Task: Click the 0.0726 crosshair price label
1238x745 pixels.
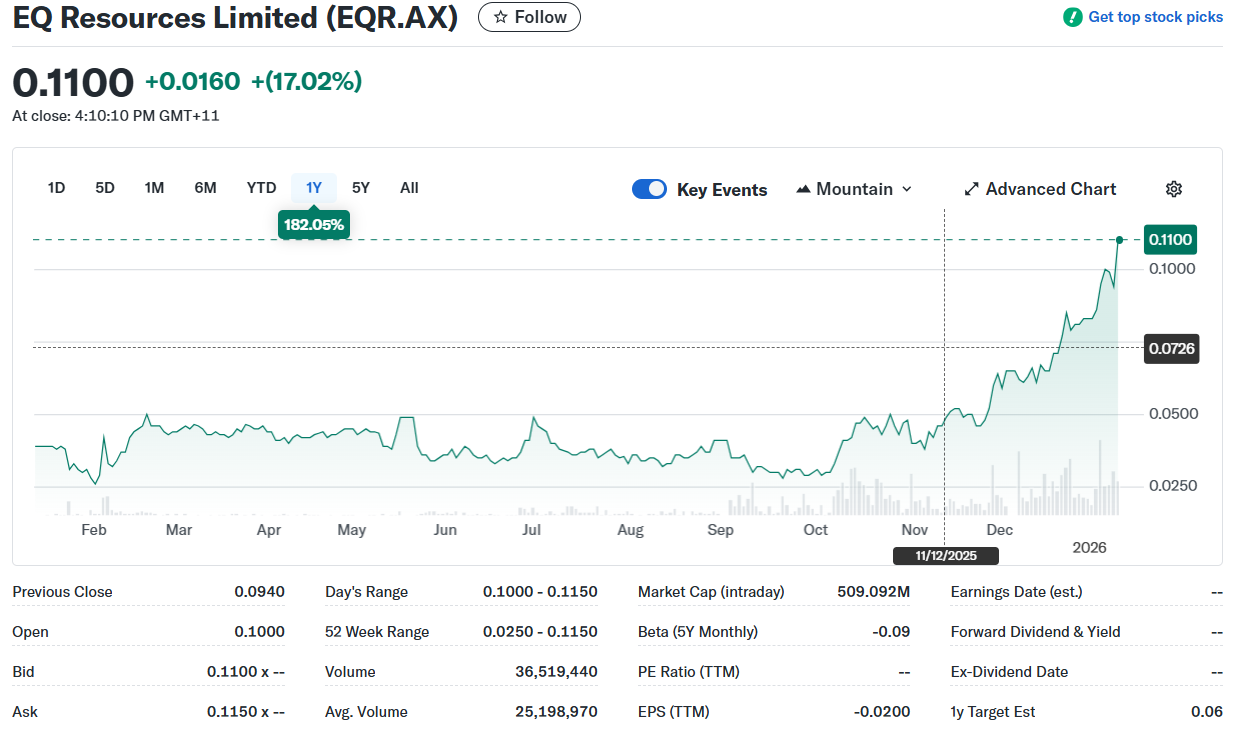Action: (1170, 349)
